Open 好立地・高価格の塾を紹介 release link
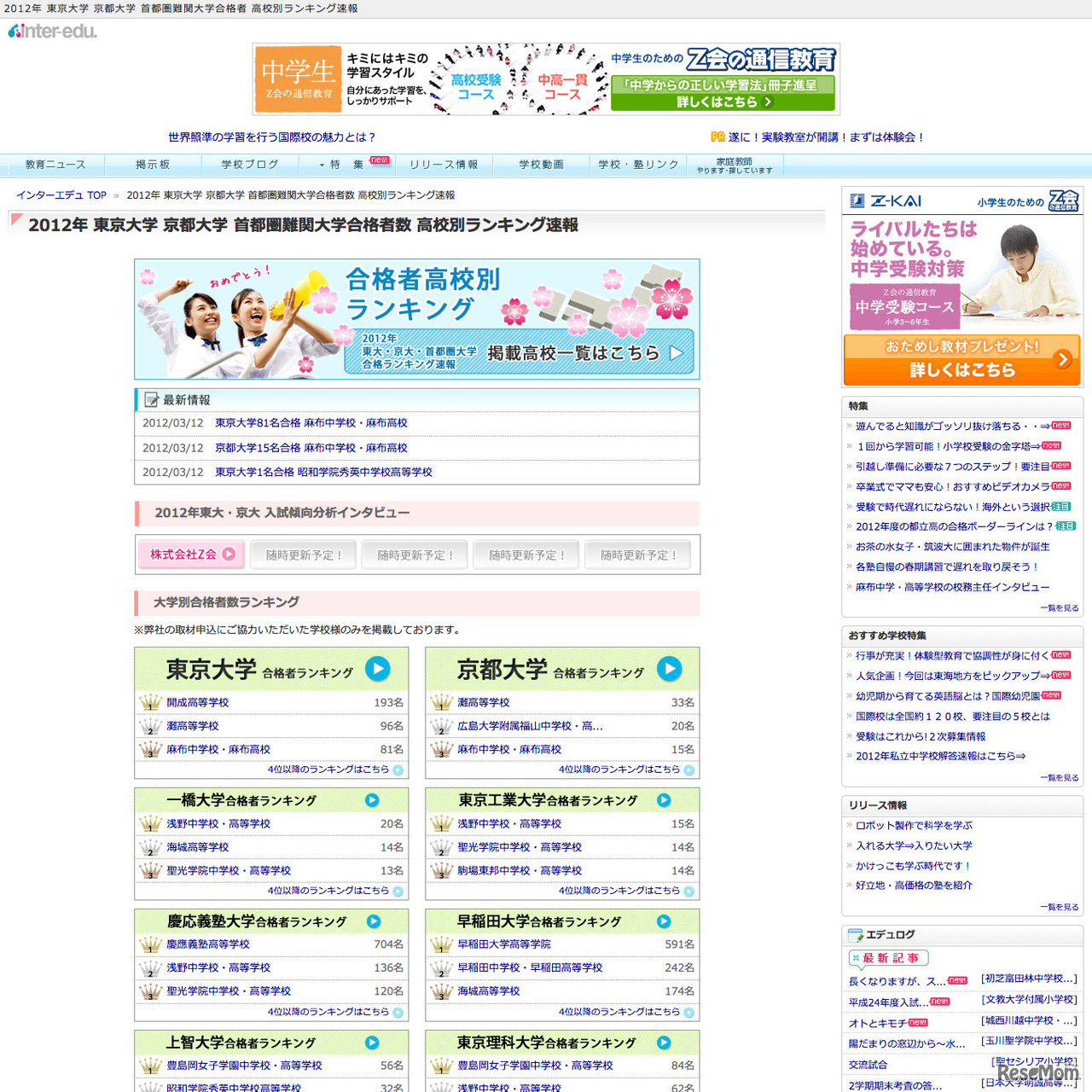 pos(914,886)
